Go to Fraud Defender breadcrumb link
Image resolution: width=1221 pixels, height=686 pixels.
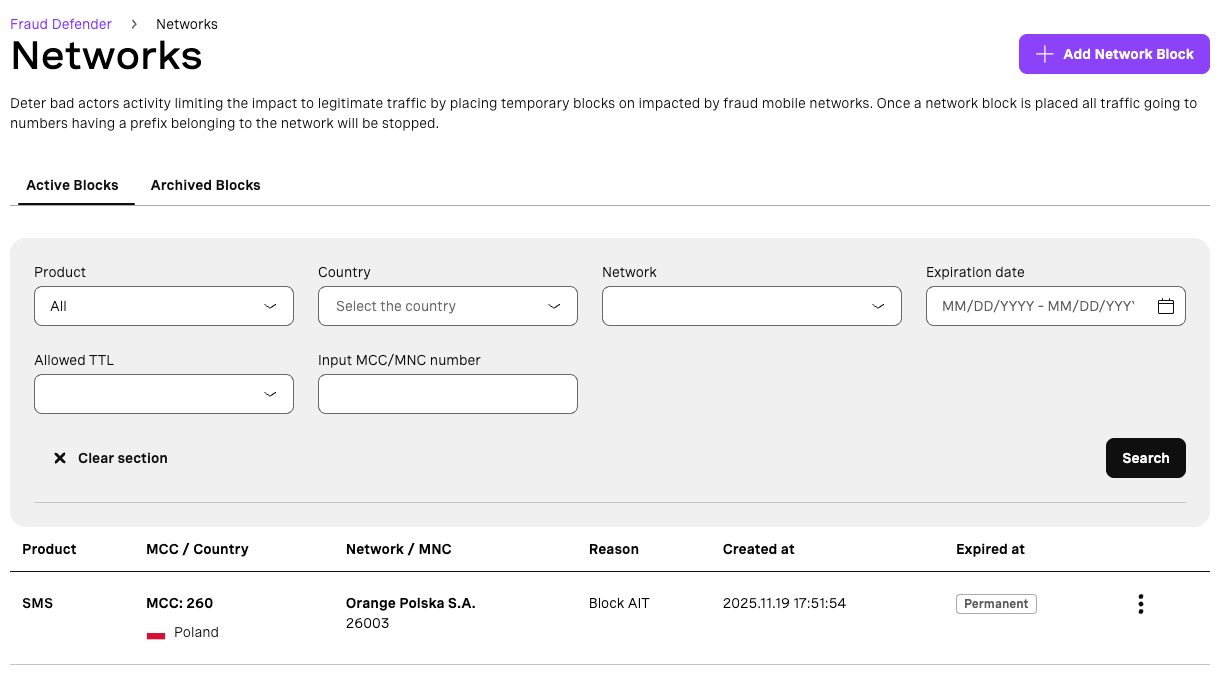[x=61, y=24]
